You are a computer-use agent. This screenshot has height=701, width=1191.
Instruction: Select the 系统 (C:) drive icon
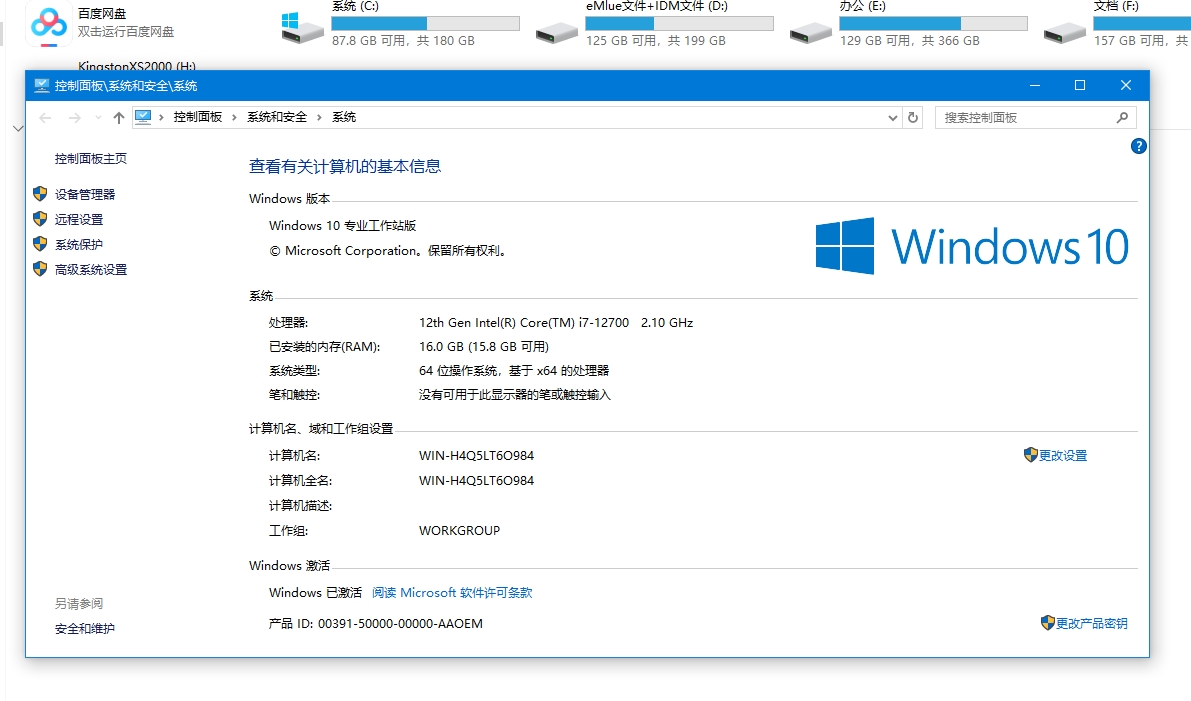tap(302, 28)
